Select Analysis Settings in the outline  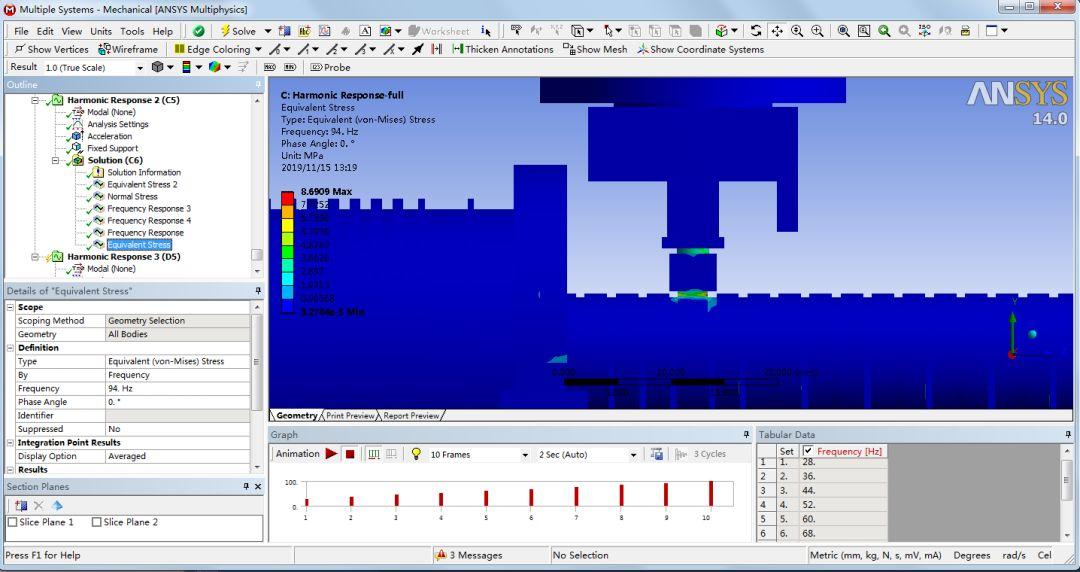pos(117,124)
